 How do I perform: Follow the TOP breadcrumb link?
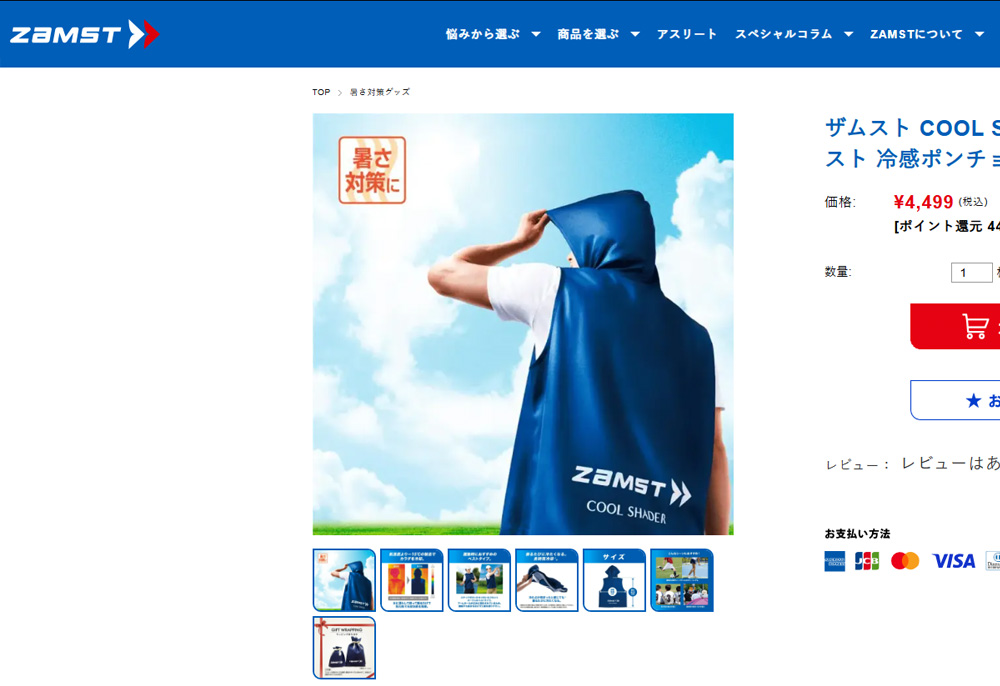click(321, 92)
